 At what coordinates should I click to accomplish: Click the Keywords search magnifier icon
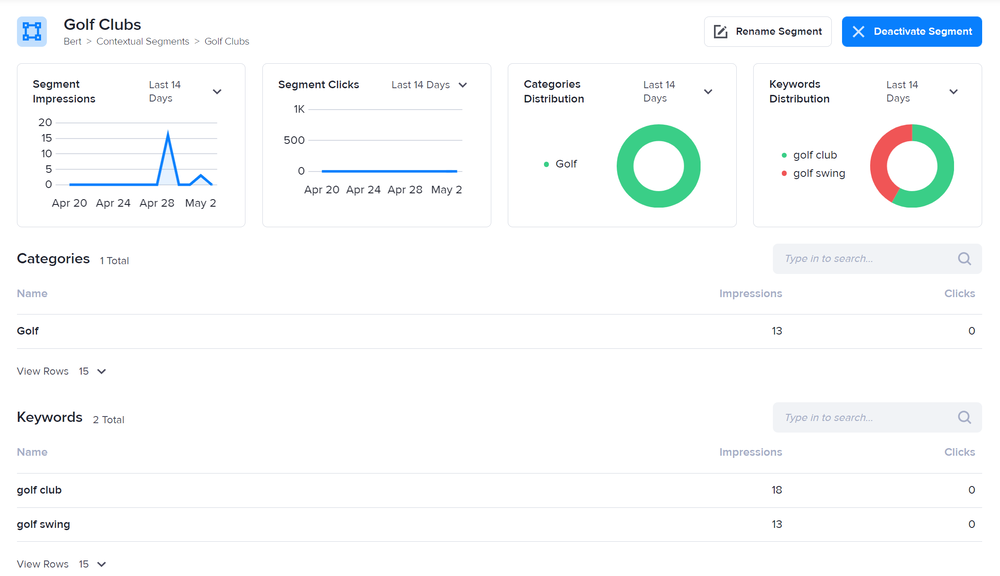coord(964,418)
